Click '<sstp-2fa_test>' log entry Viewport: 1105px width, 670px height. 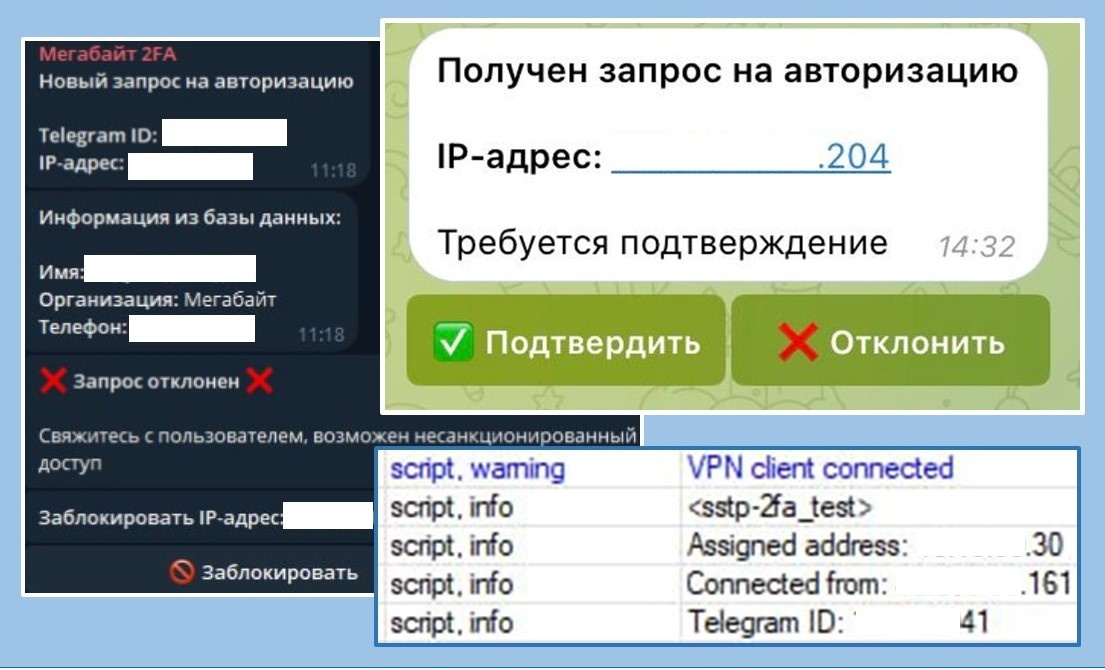point(779,507)
